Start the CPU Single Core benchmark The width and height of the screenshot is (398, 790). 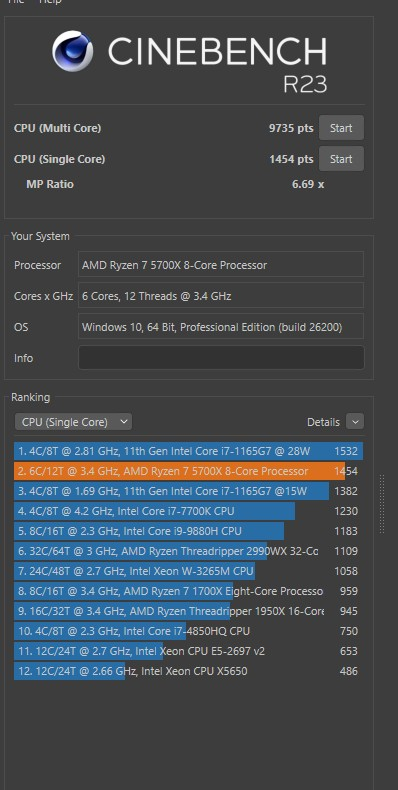(341, 159)
